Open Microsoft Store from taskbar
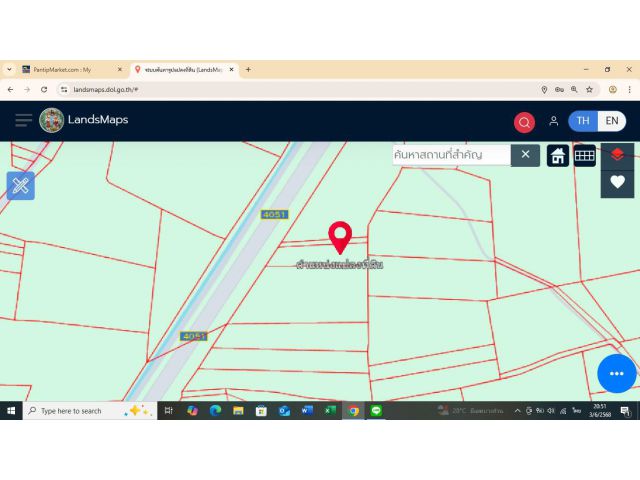 coord(261,411)
